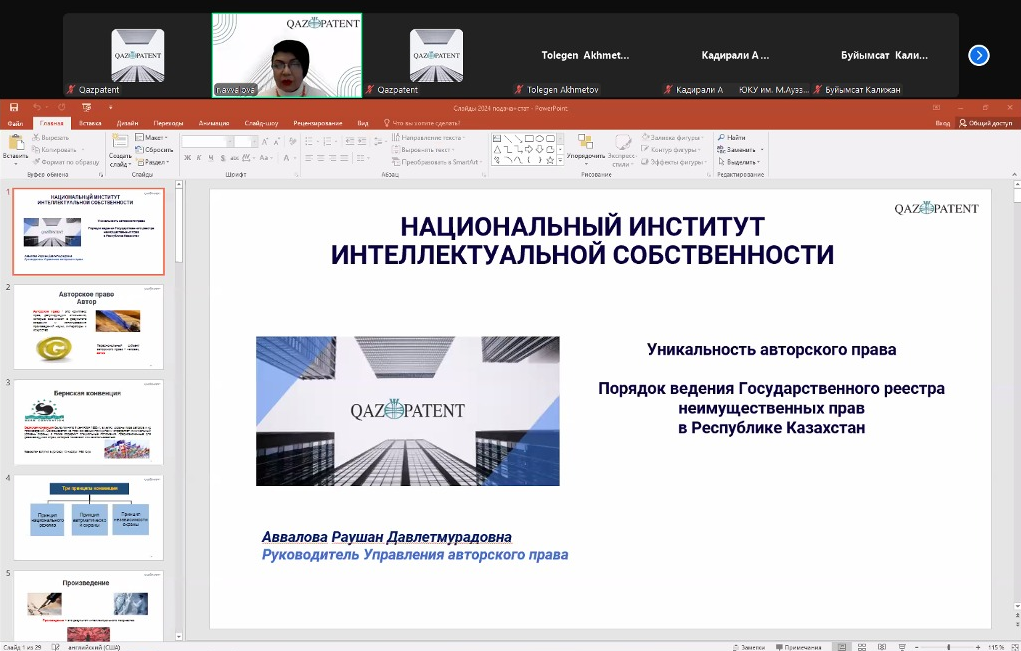This screenshot has width=1021, height=651.
Task: Click the zoom slider in status bar
Action: pyautogui.click(x=949, y=646)
